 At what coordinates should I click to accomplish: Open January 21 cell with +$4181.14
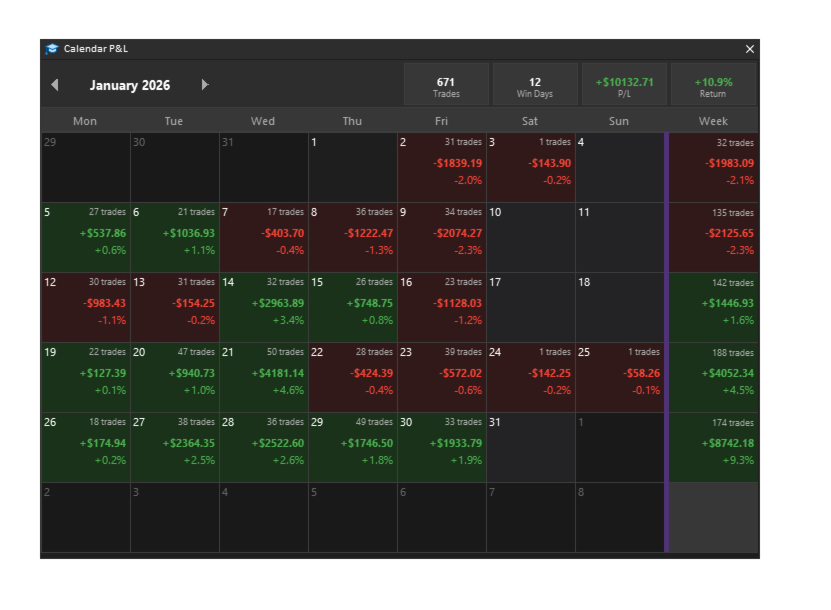[x=264, y=377]
